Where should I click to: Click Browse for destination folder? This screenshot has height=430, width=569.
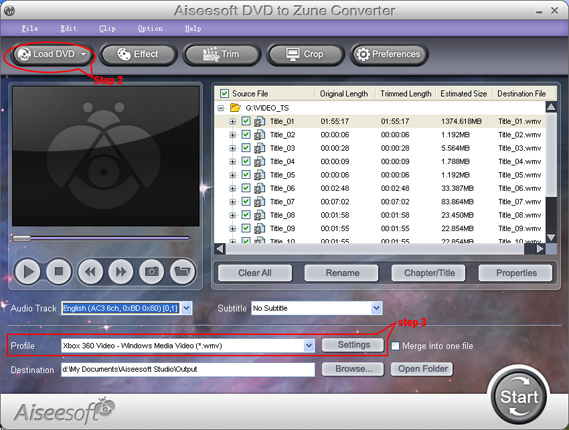point(353,369)
